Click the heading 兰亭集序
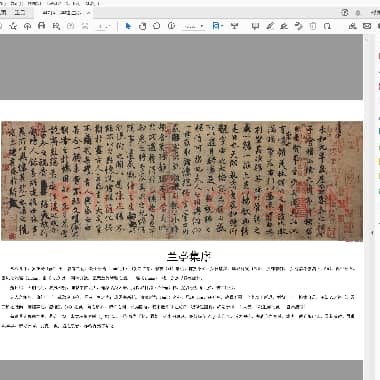 coord(189,257)
